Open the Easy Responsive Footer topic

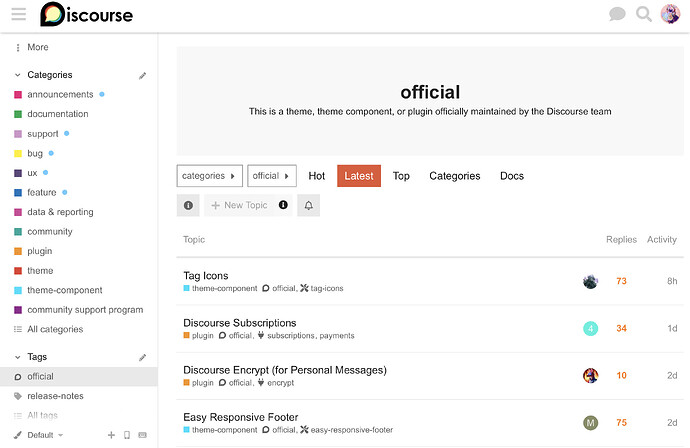tap(240, 417)
